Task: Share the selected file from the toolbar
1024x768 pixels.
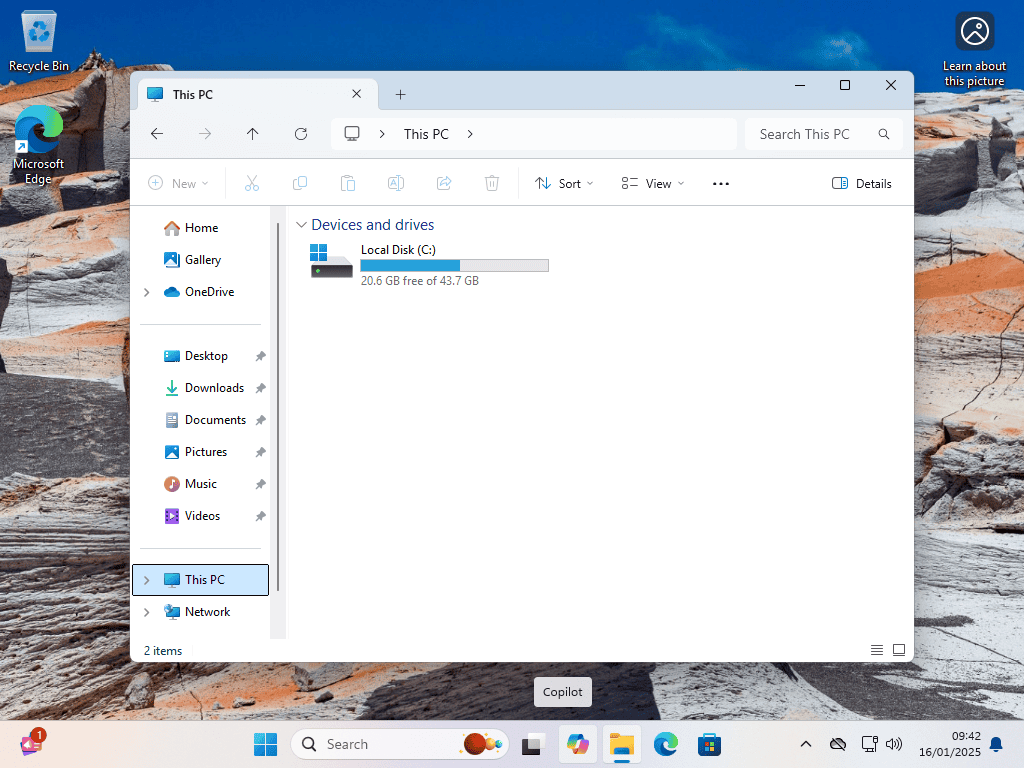Action: coord(443,183)
